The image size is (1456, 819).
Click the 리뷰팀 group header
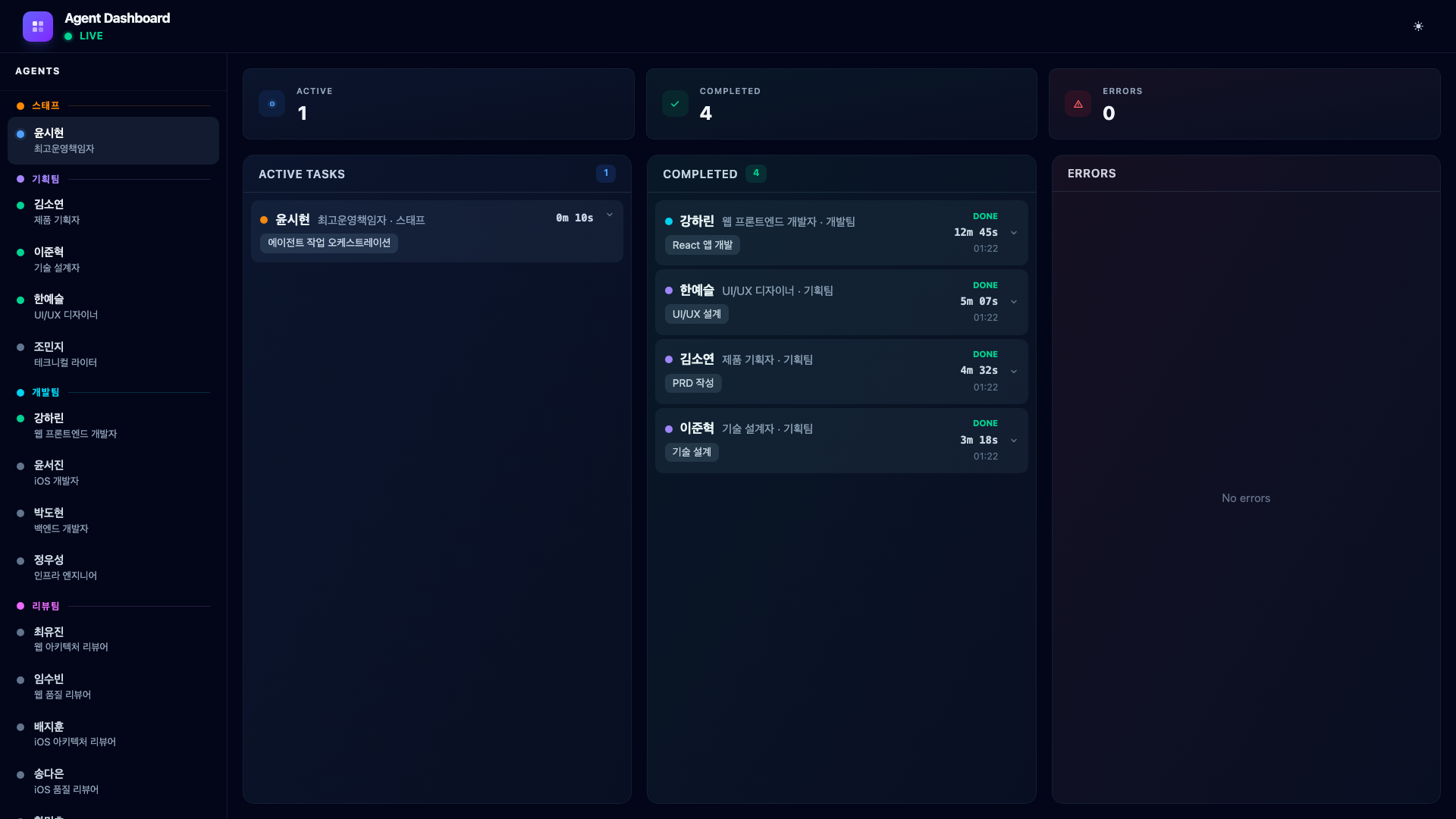(45, 607)
